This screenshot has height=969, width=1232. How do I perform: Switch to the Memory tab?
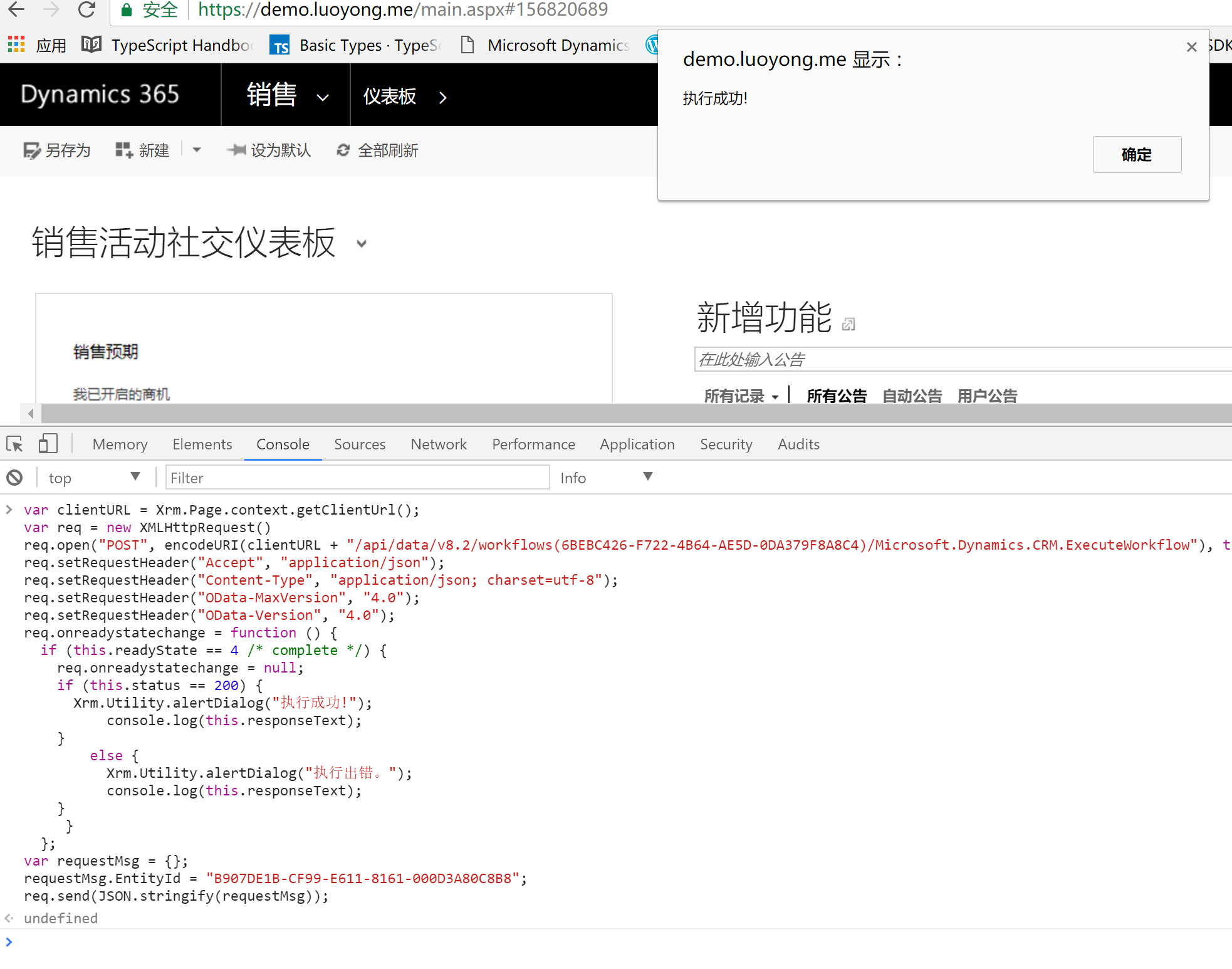[120, 444]
